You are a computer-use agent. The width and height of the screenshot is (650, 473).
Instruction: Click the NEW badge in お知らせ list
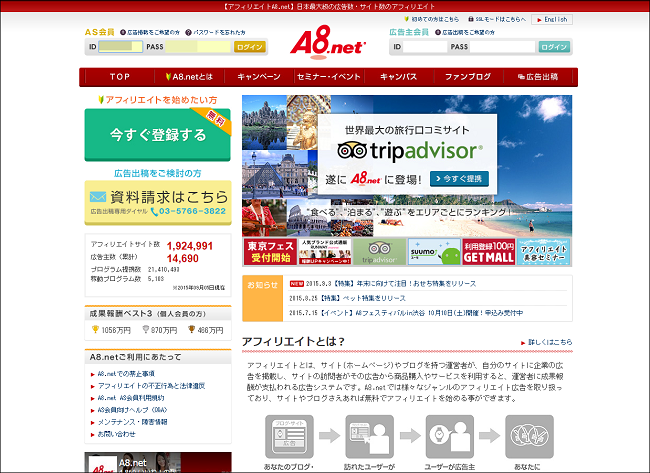[x=296, y=284]
